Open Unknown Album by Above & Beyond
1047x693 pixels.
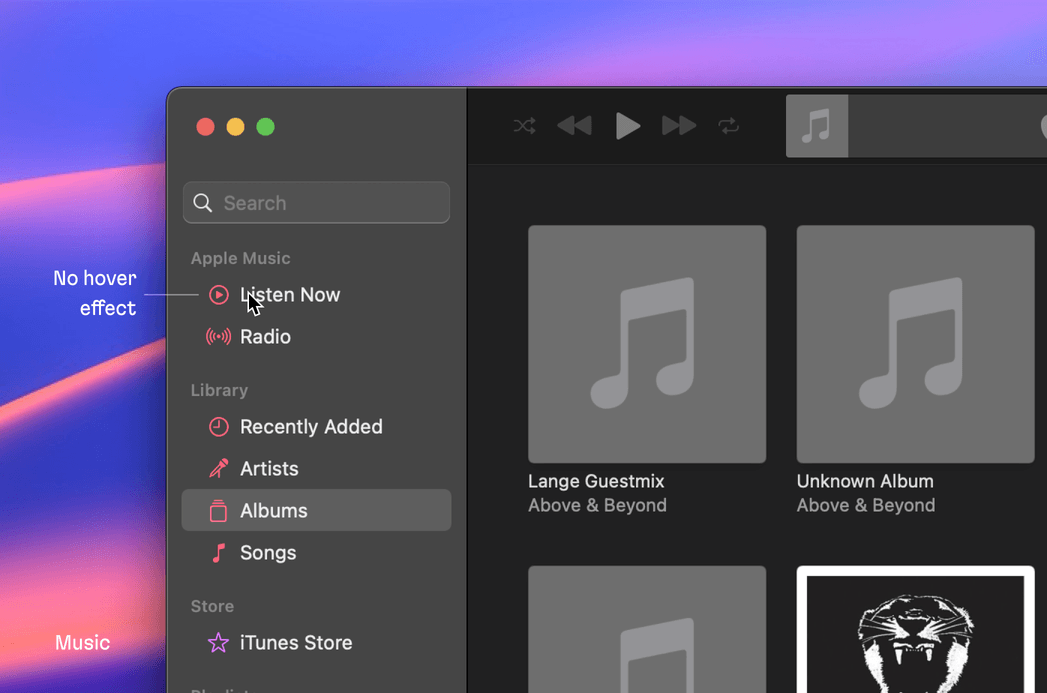tap(915, 344)
